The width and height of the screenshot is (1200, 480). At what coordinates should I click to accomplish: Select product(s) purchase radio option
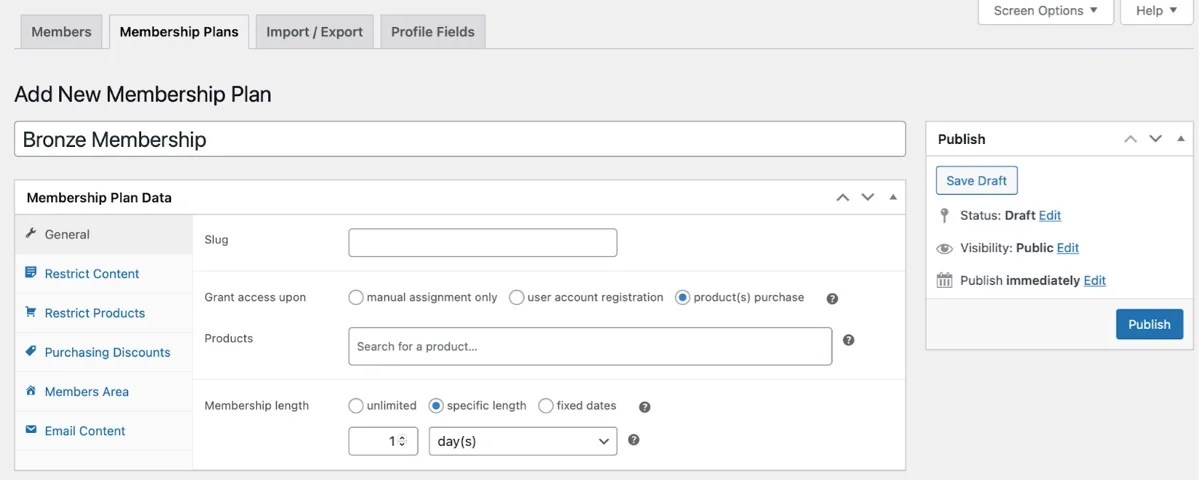click(683, 297)
